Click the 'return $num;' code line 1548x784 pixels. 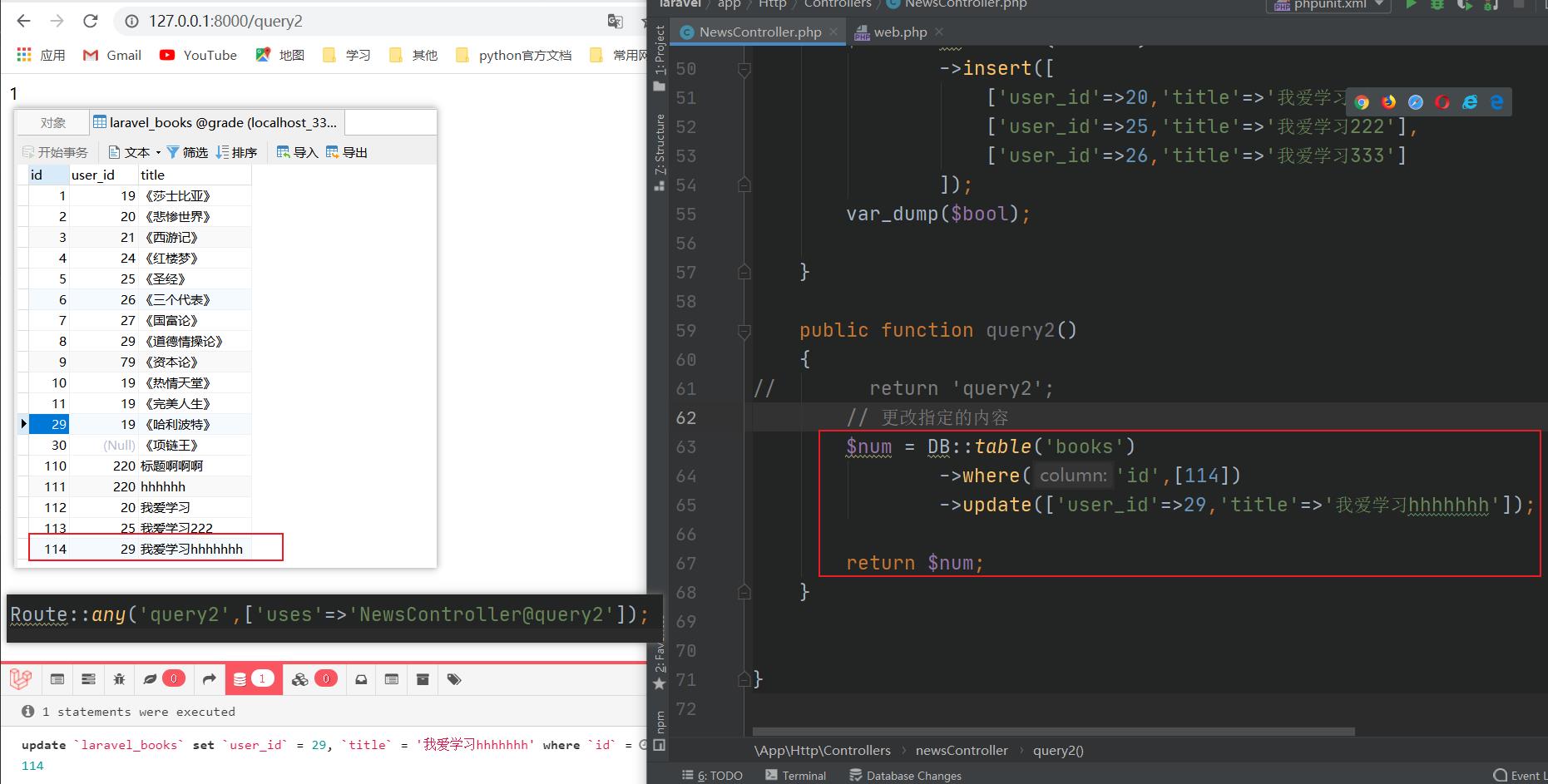tap(915, 563)
